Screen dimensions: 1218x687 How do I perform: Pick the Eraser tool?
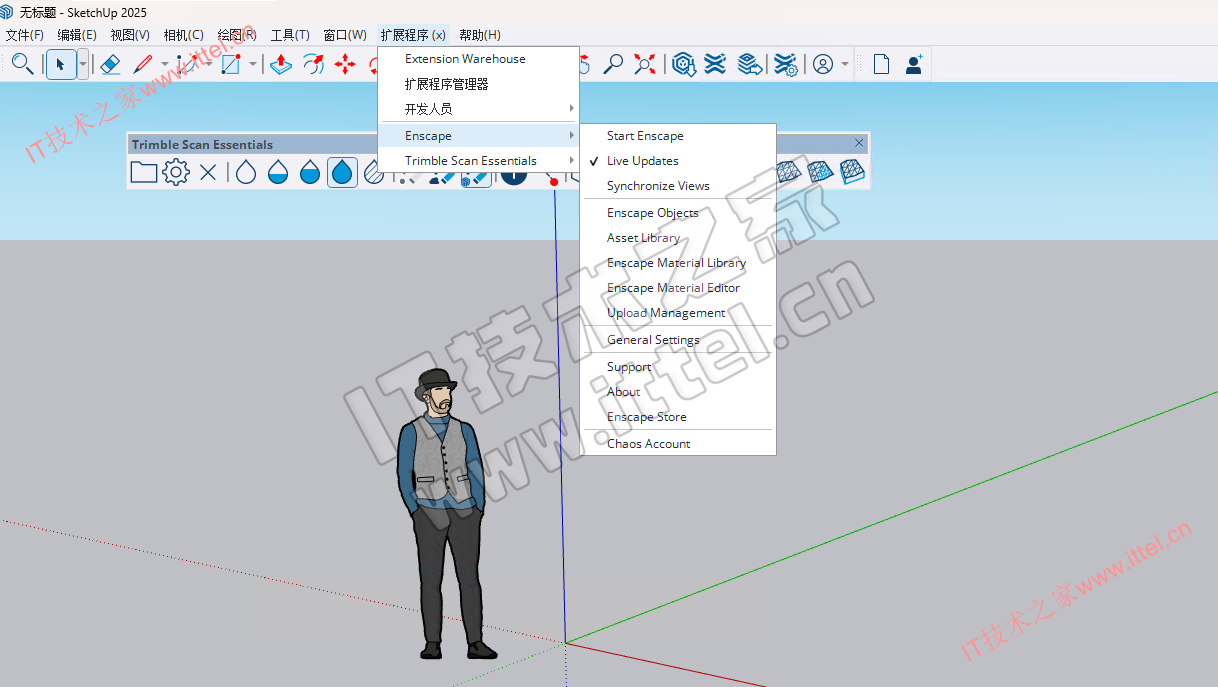click(110, 65)
